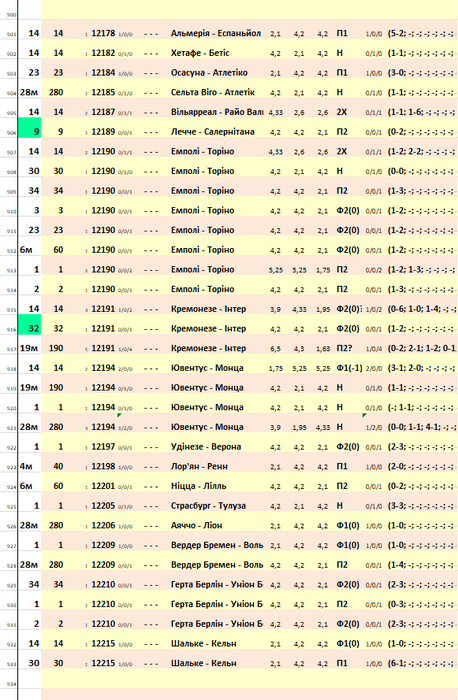Click the odds cell 1,63
The image size is (458, 700).
click(323, 349)
